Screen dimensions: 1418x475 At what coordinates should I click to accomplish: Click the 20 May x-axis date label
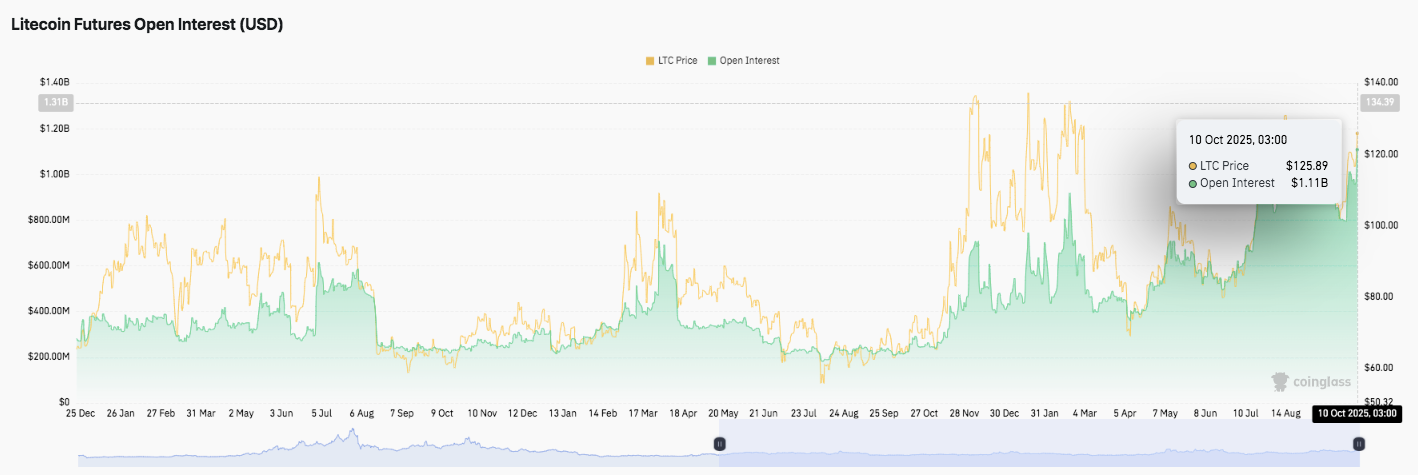point(722,413)
